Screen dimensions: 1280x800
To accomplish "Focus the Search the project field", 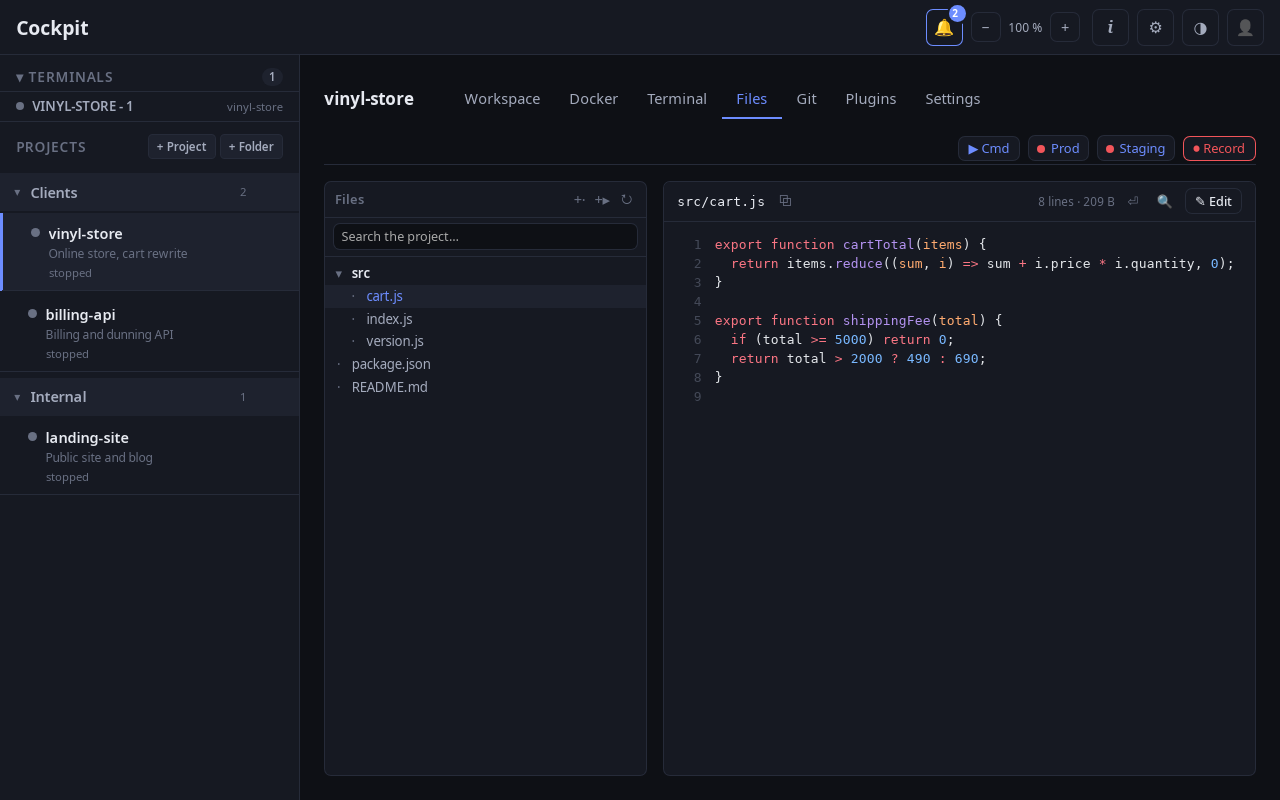I will (x=485, y=236).
